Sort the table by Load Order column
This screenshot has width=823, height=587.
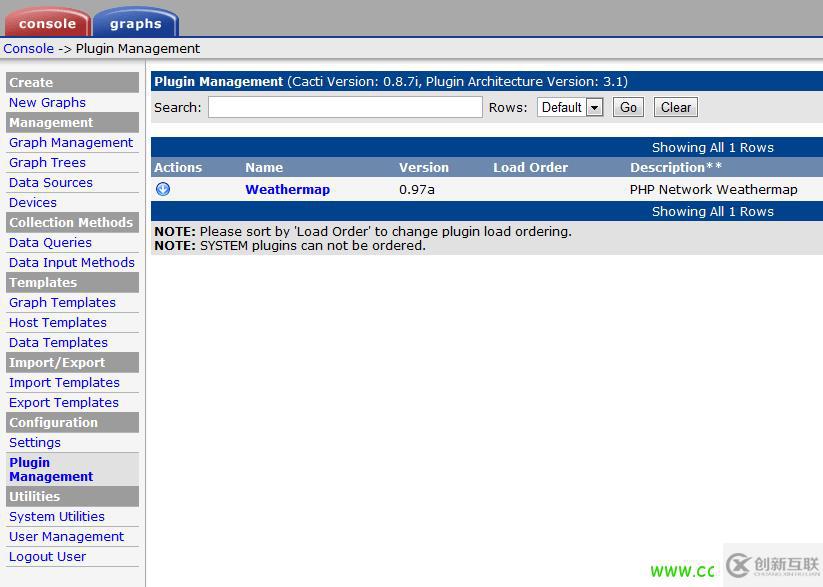(x=530, y=167)
